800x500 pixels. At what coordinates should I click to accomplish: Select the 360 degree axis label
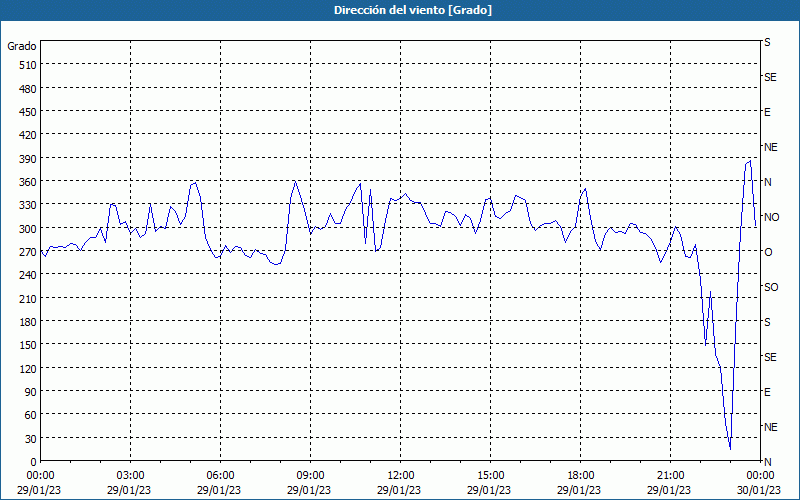pos(28,182)
